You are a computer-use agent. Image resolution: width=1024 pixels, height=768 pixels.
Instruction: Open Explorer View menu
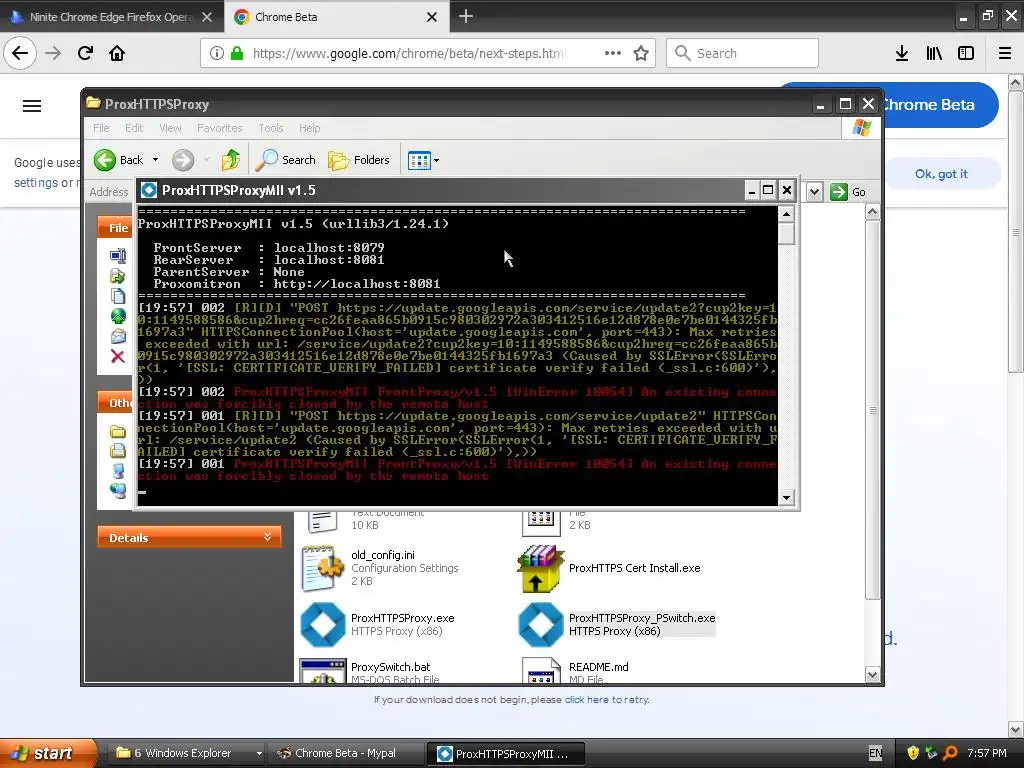coord(170,128)
